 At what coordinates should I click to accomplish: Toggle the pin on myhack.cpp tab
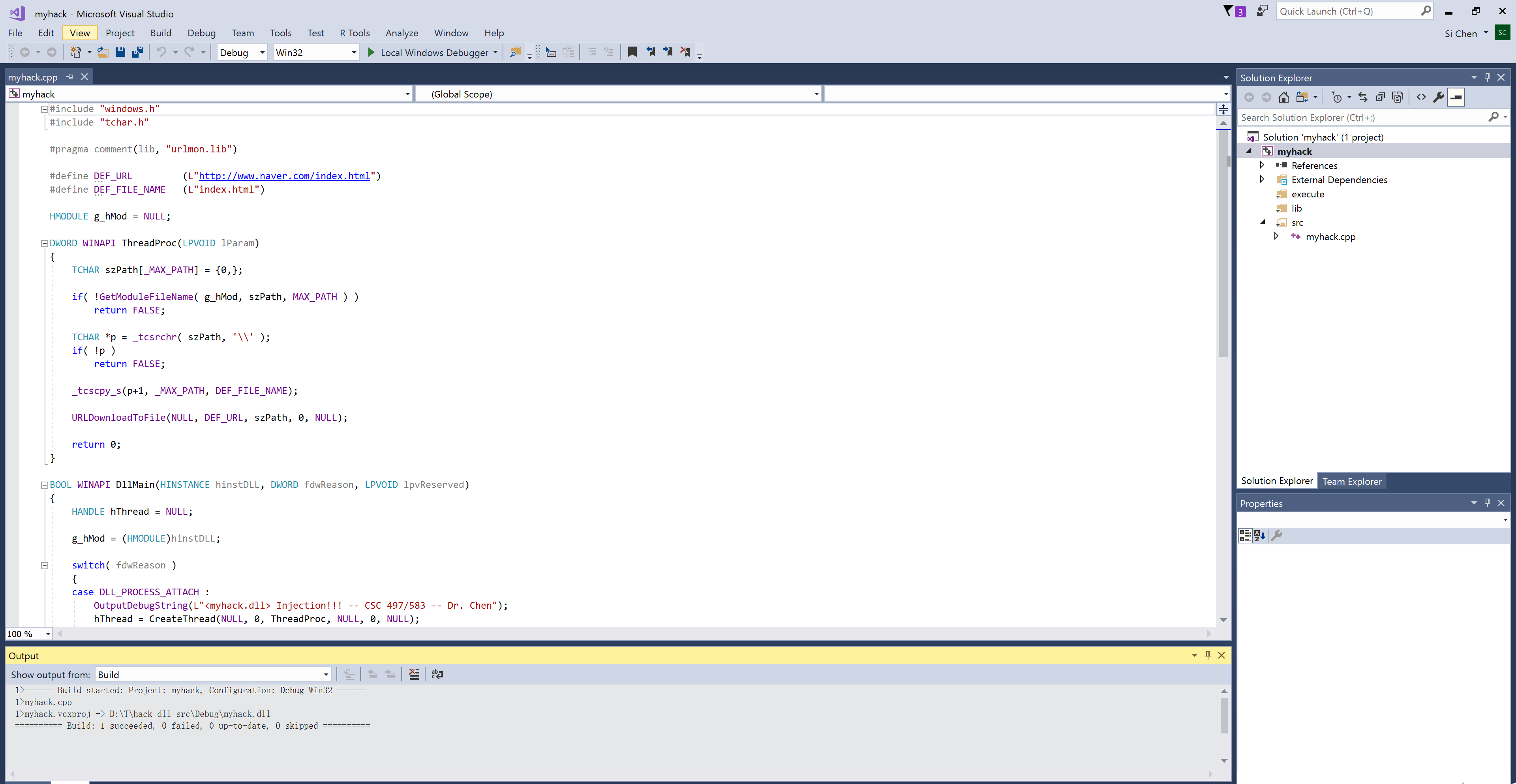click(x=69, y=77)
